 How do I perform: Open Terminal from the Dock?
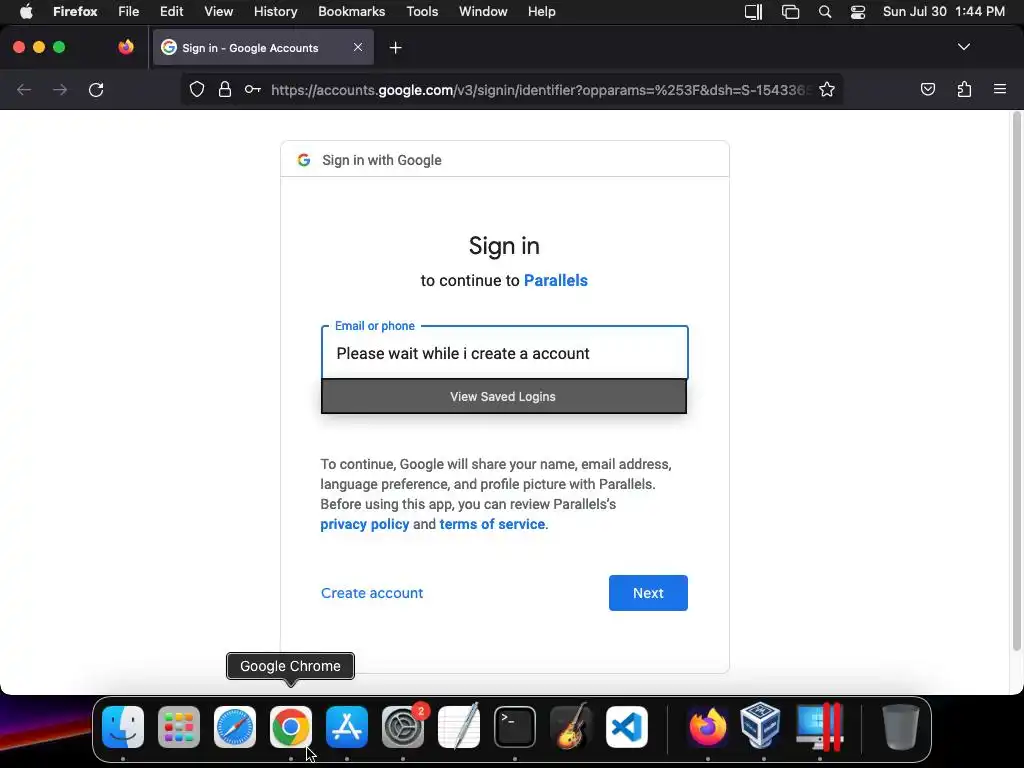click(515, 726)
